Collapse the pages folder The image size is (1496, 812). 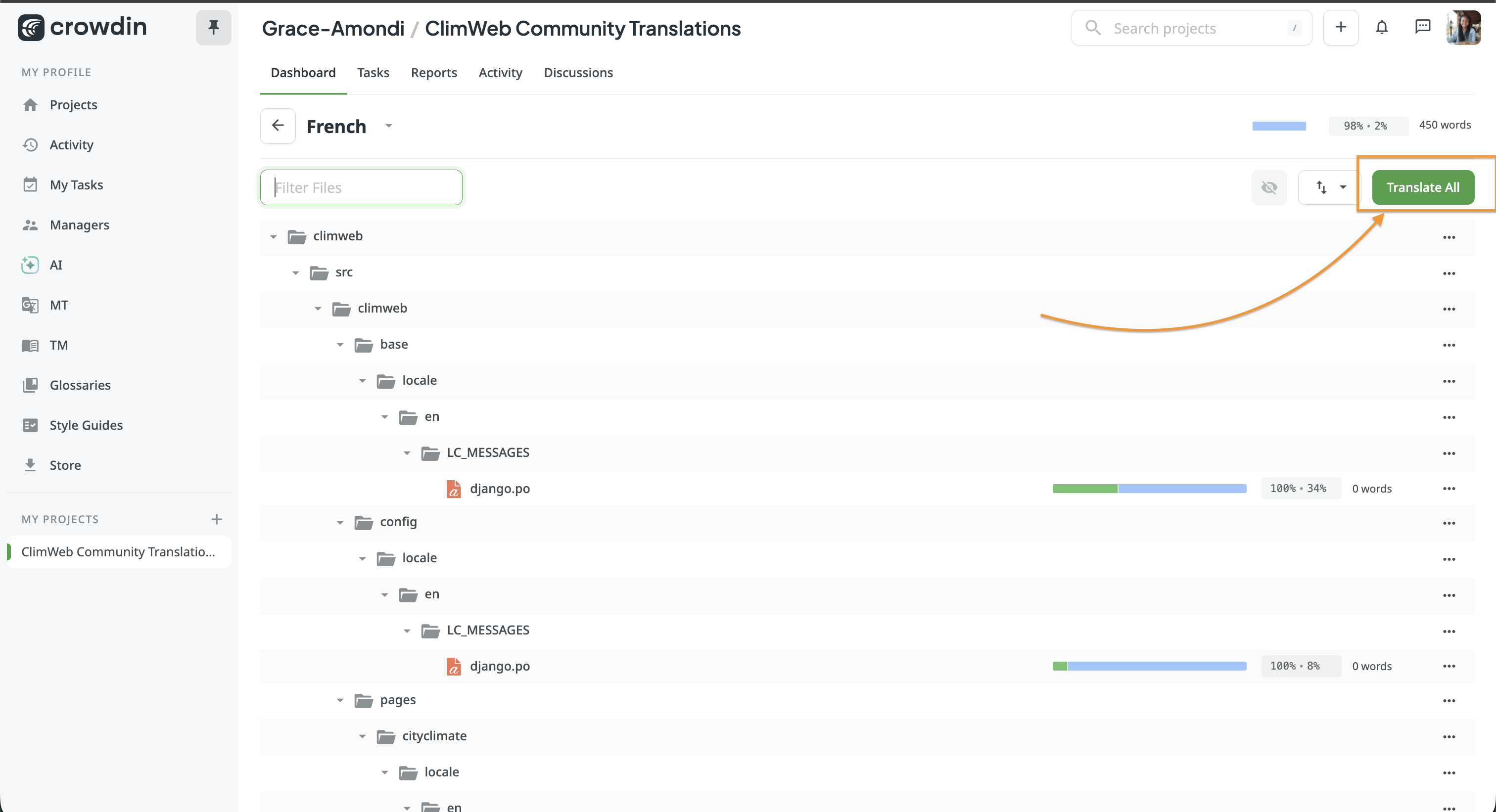coord(340,700)
